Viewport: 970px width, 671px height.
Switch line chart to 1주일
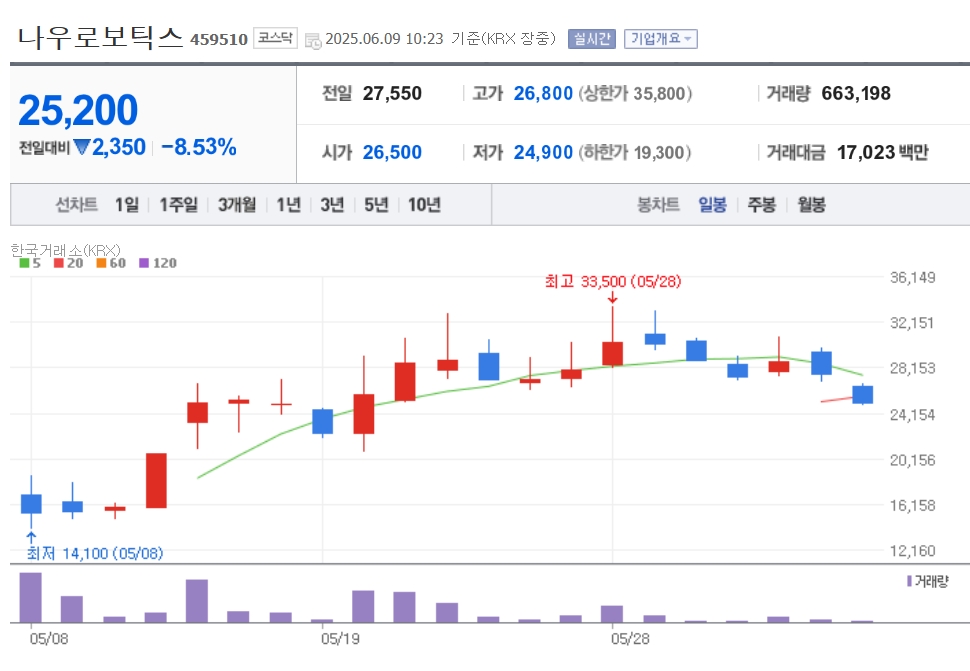(x=178, y=205)
